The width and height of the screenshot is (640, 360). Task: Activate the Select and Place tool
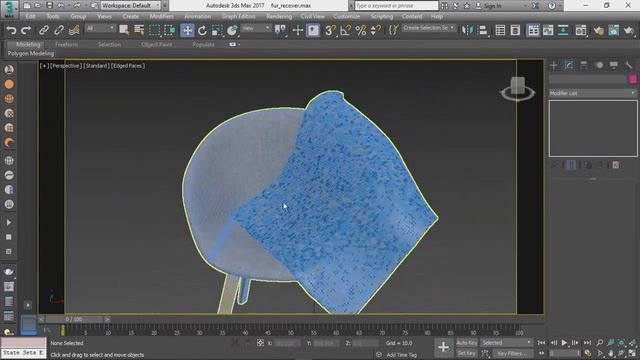tap(232, 30)
